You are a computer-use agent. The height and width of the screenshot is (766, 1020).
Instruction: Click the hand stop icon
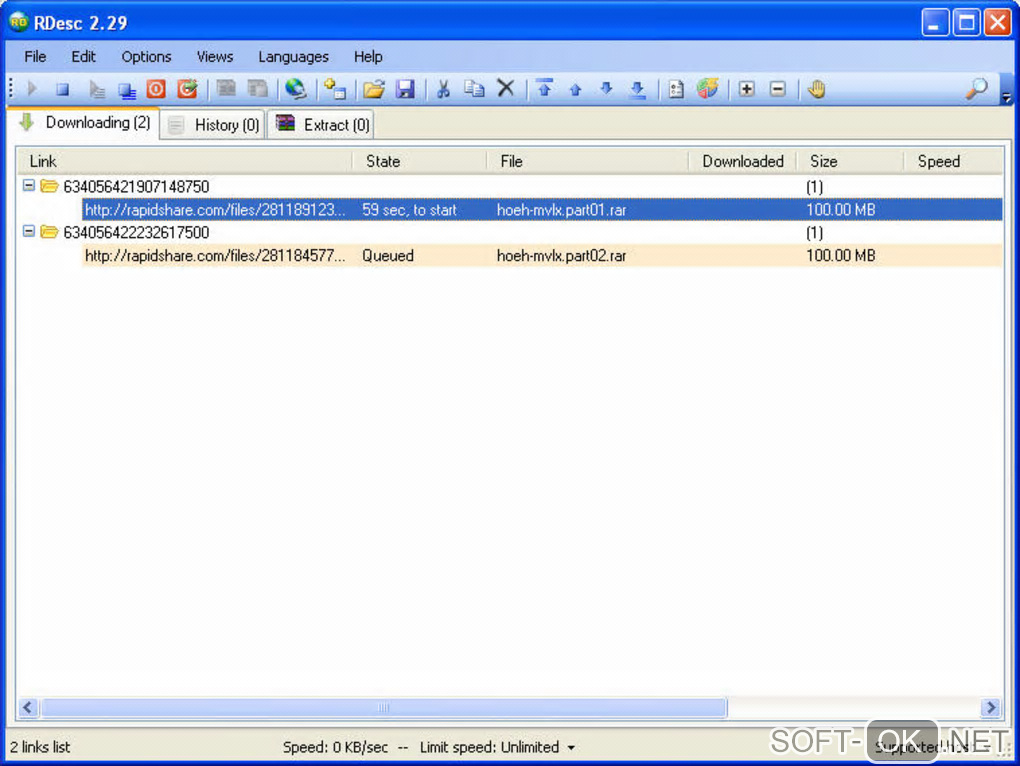pyautogui.click(x=816, y=88)
